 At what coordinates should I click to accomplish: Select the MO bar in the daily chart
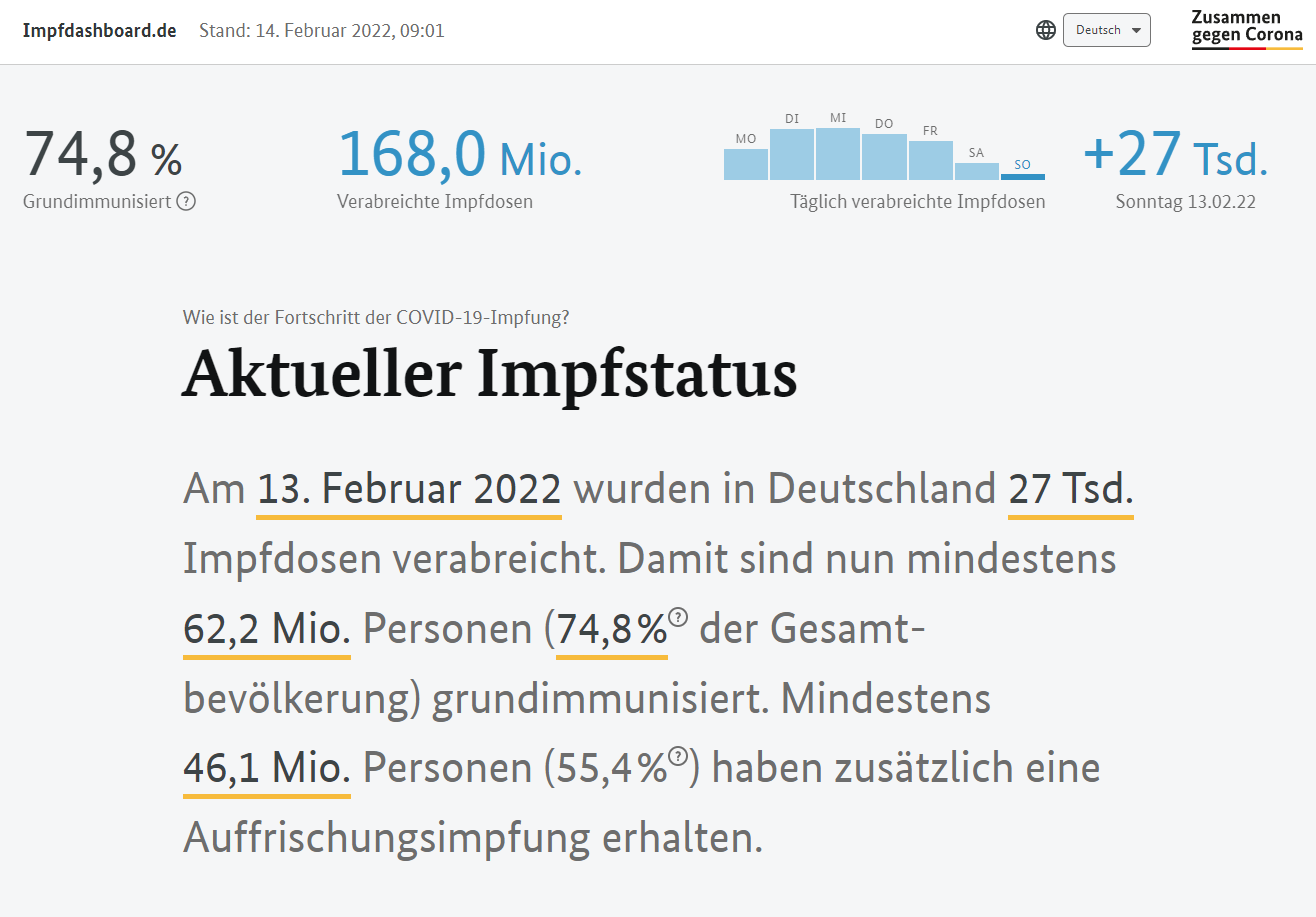click(746, 164)
